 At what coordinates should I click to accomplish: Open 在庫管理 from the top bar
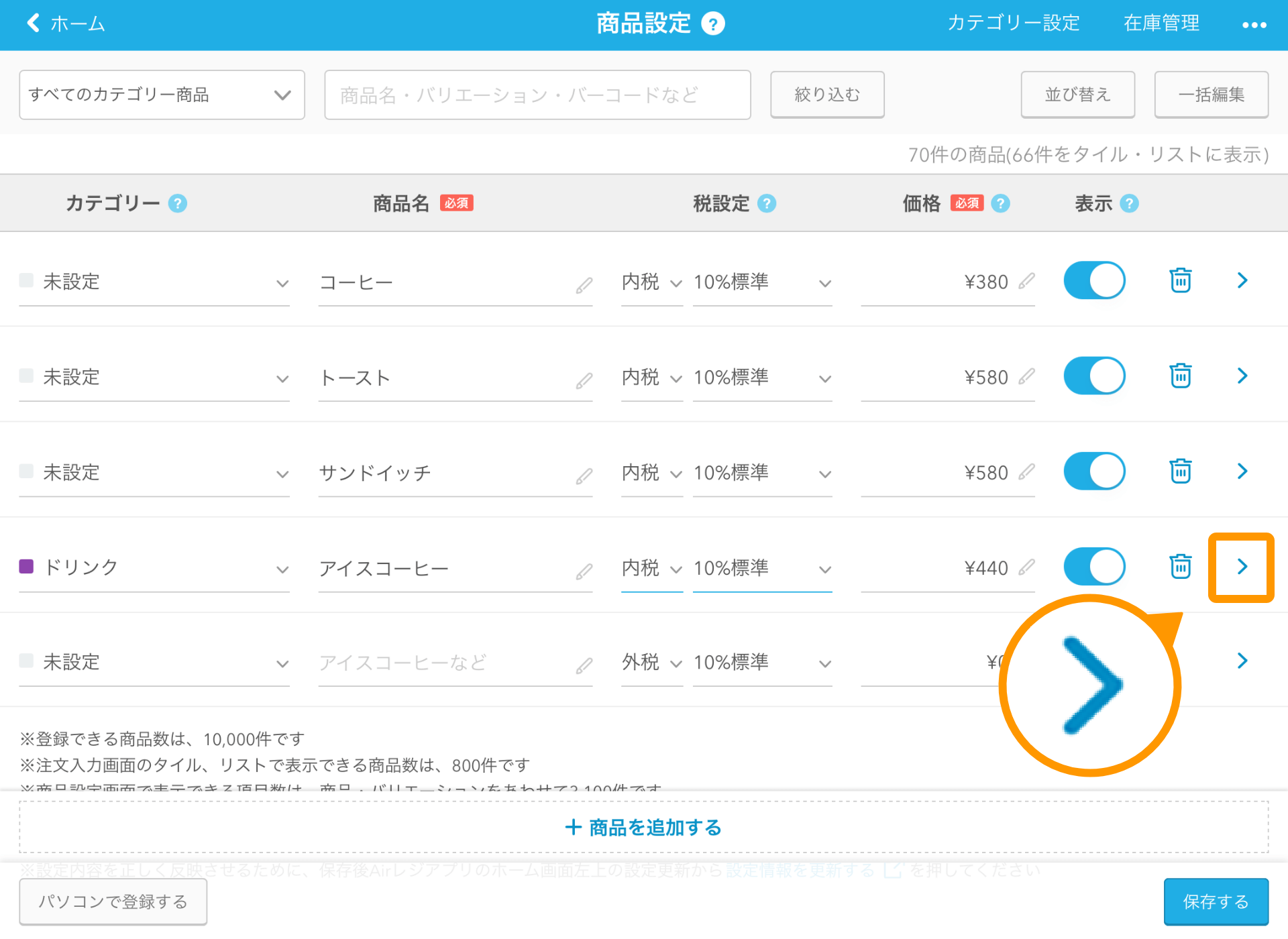1161,23
